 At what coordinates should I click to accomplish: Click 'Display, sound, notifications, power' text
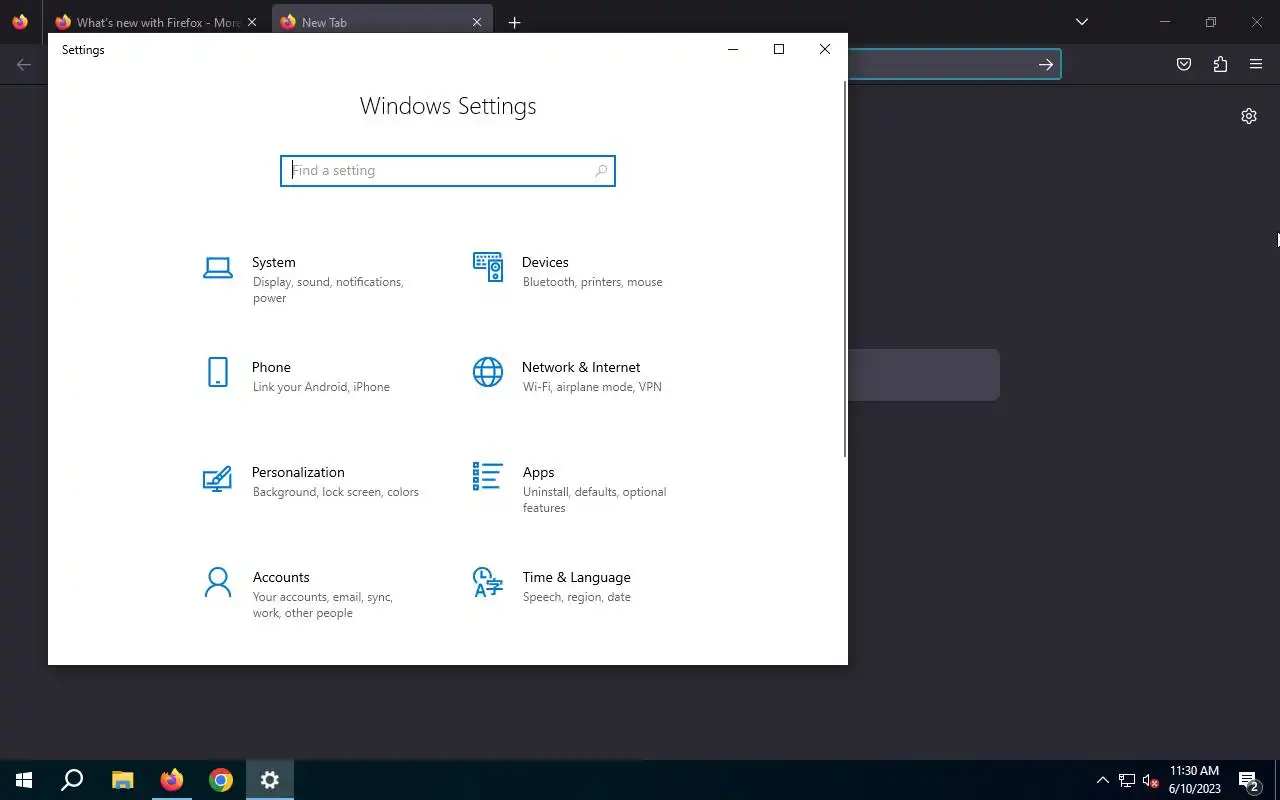tap(328, 290)
